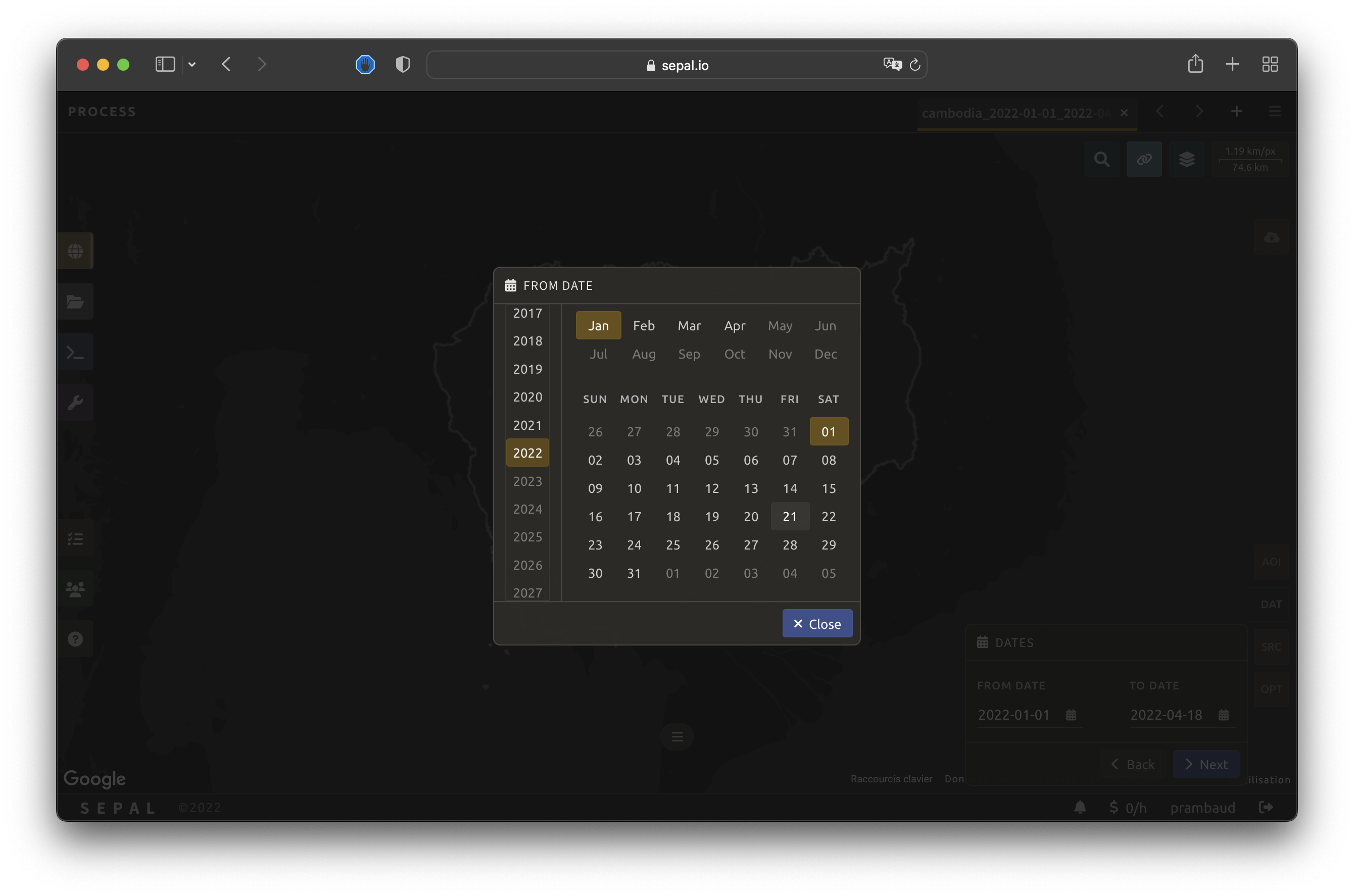Click the map layers icon
The image size is (1354, 896).
click(1187, 160)
